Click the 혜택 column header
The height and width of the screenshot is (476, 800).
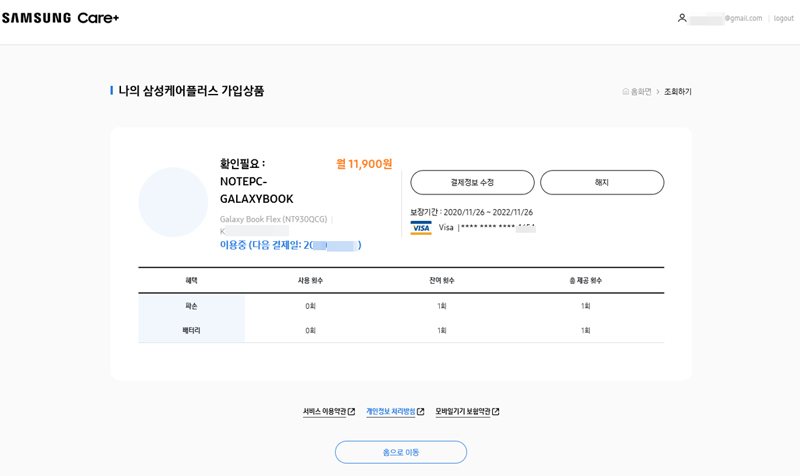click(191, 280)
